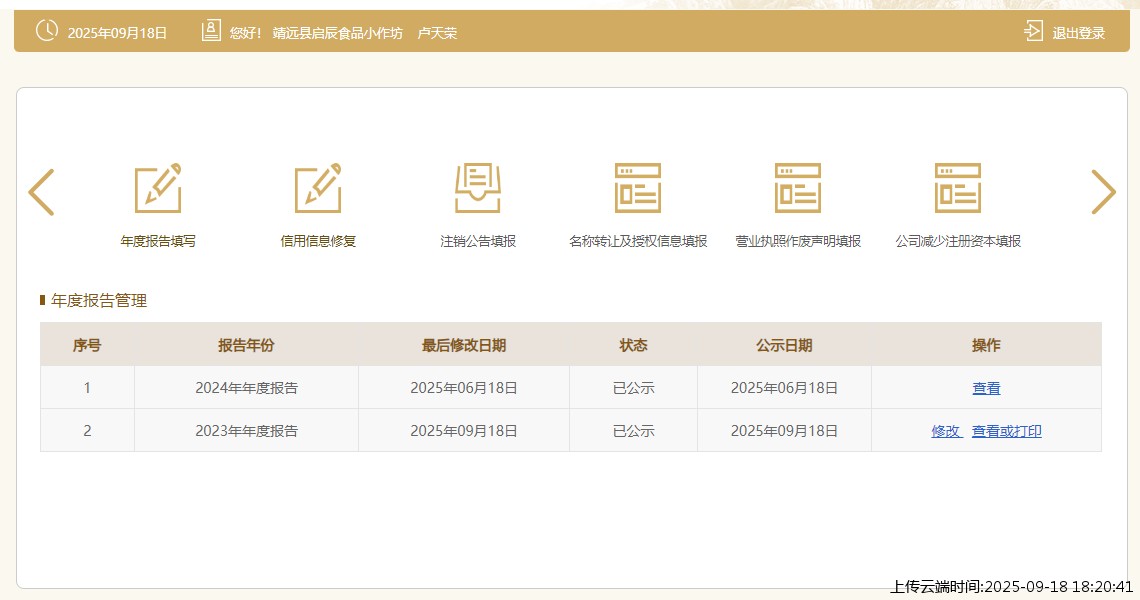Screen dimensions: 1140x600
Task: Open the 年度报告填写 pencil icon
Action: pos(158,188)
